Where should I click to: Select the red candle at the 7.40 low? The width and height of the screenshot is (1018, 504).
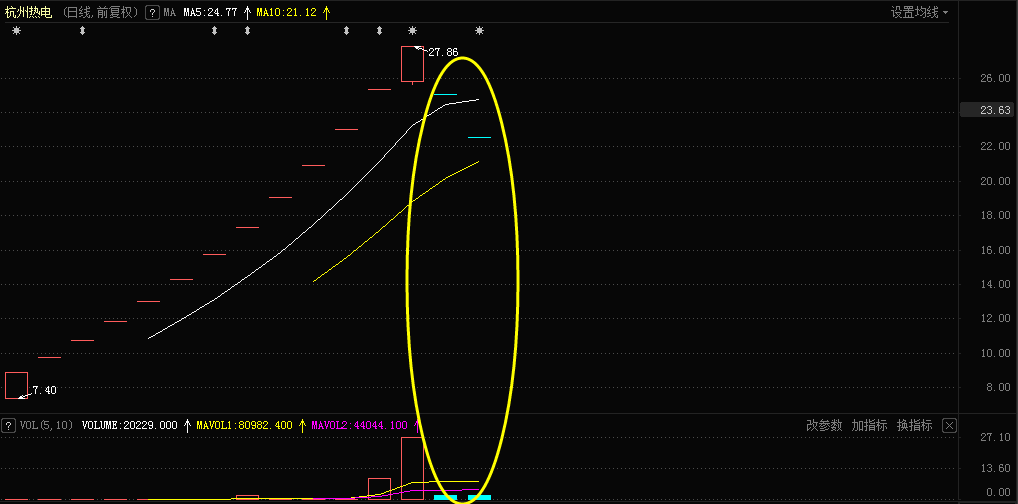point(16,385)
